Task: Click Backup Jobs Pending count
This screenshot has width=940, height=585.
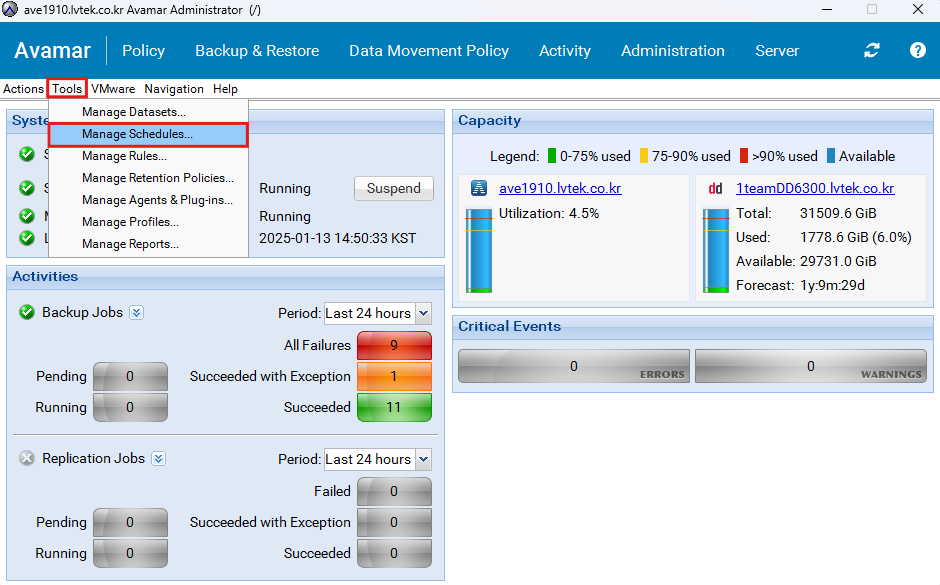Action: click(x=130, y=376)
